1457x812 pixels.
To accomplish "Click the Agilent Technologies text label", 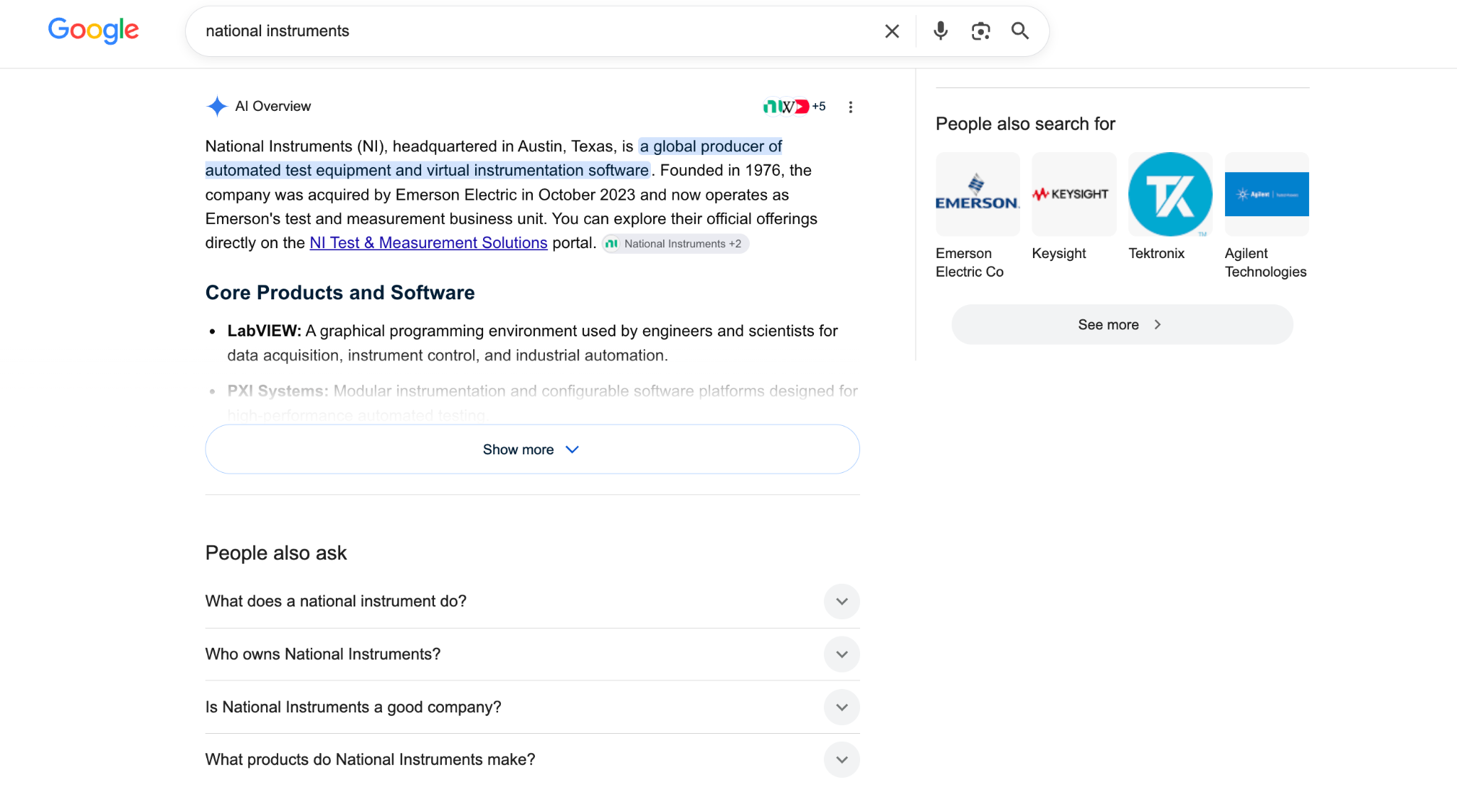I will [1265, 262].
